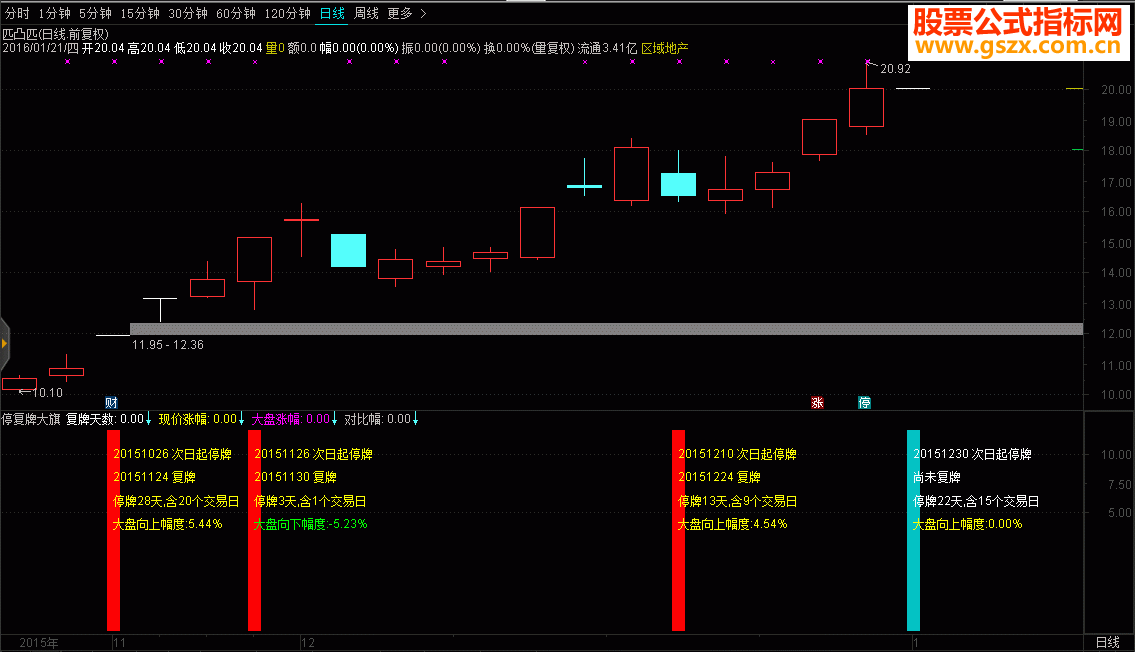Click the gray gap zone band
Image resolution: width=1135 pixels, height=652 pixels.
click(607, 329)
